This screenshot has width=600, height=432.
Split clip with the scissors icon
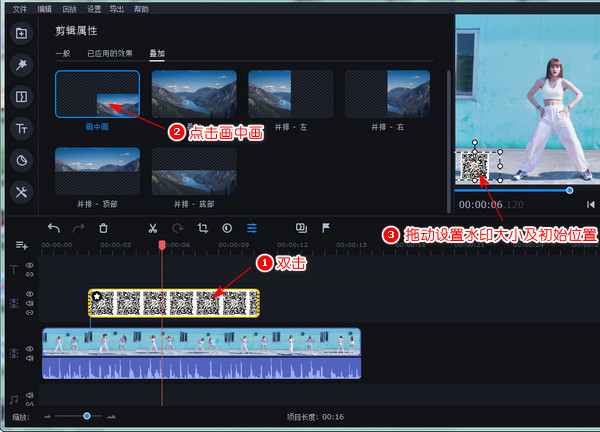tap(153, 228)
